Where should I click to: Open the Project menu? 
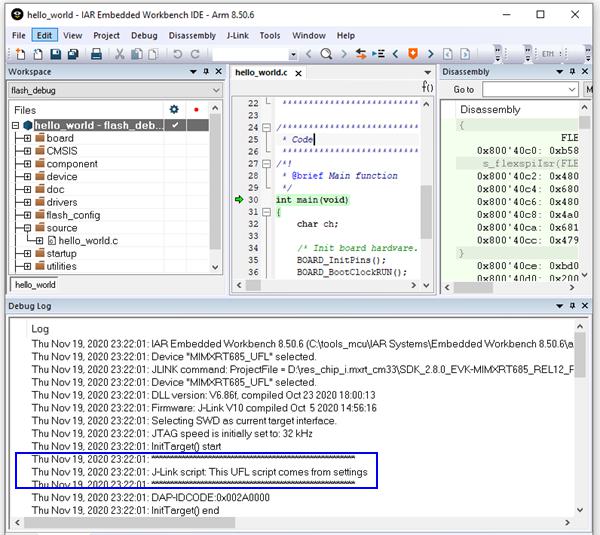(106, 36)
